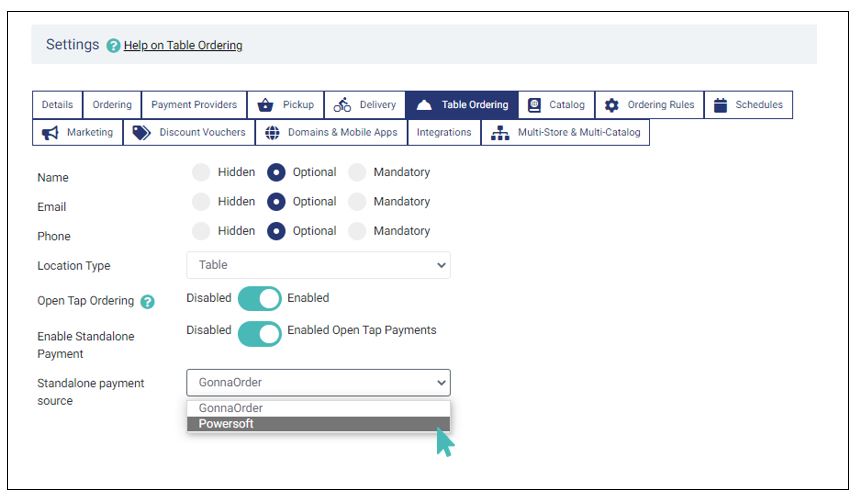Click the "Enable Standalone Payment" label
The width and height of the screenshot is (858, 502).
coord(86,345)
